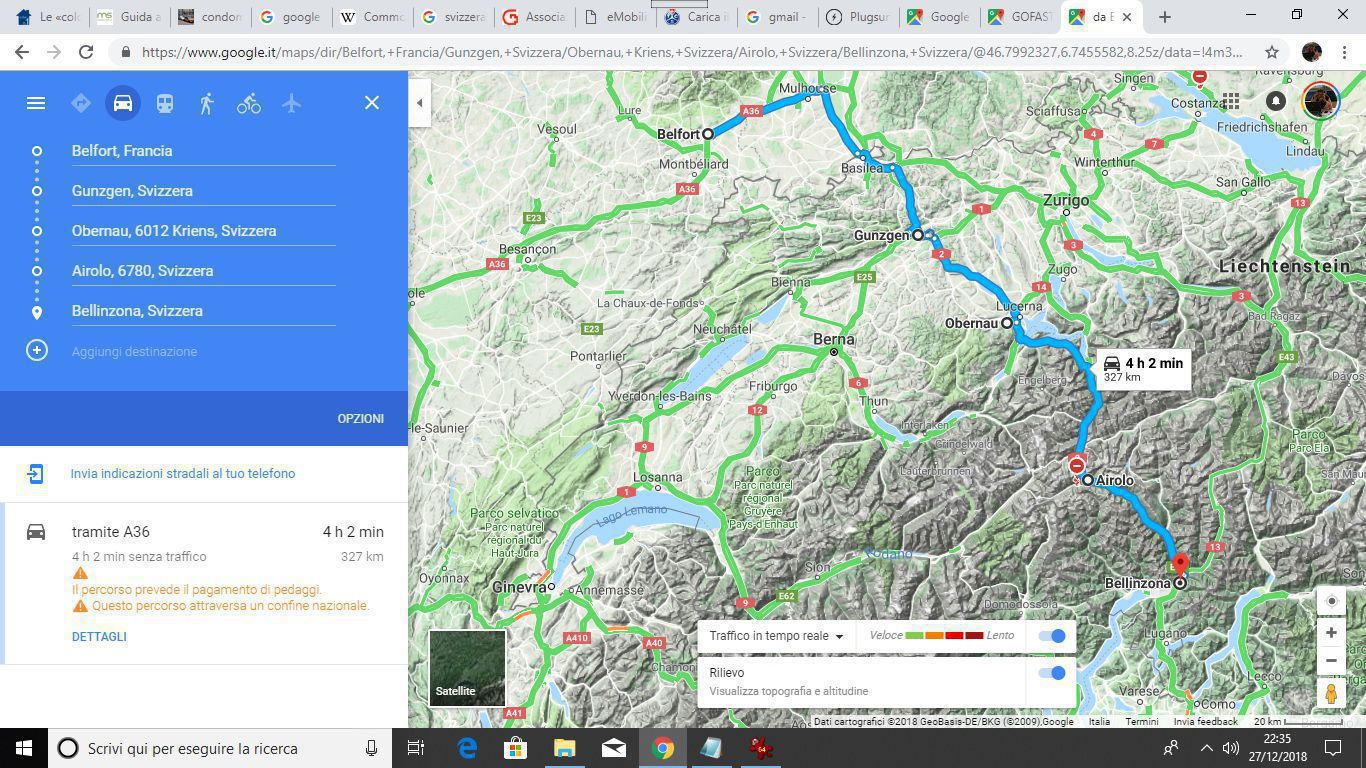1366x768 pixels.
Task: Click Invia indicazioni stradali al tuo telefono
Action: click(183, 474)
